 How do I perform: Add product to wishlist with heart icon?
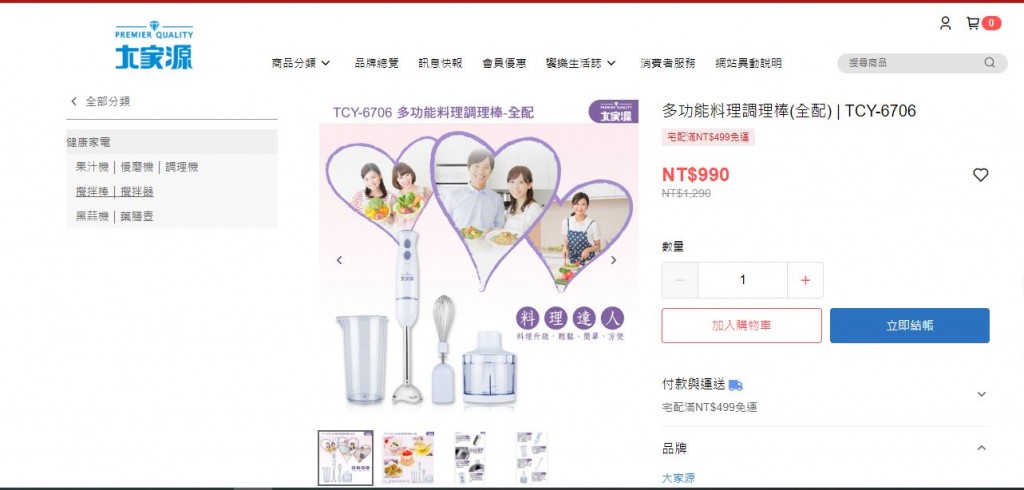click(x=980, y=174)
